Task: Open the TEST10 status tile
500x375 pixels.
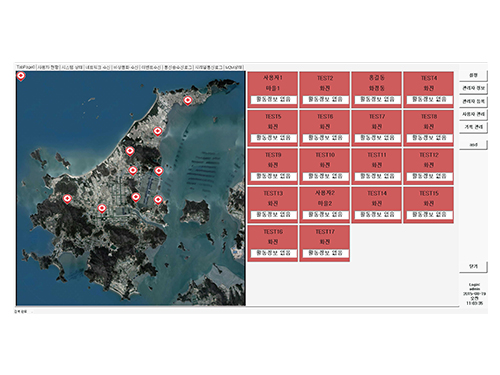Action: [325, 166]
